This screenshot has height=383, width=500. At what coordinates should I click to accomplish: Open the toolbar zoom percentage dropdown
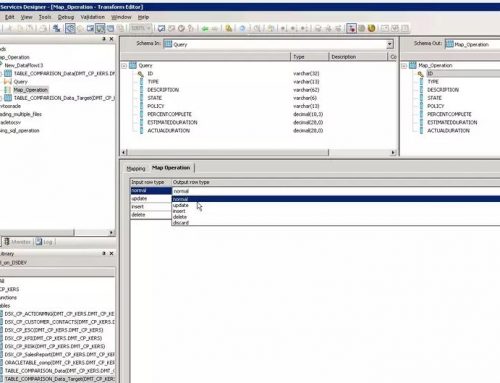tap(149, 28)
